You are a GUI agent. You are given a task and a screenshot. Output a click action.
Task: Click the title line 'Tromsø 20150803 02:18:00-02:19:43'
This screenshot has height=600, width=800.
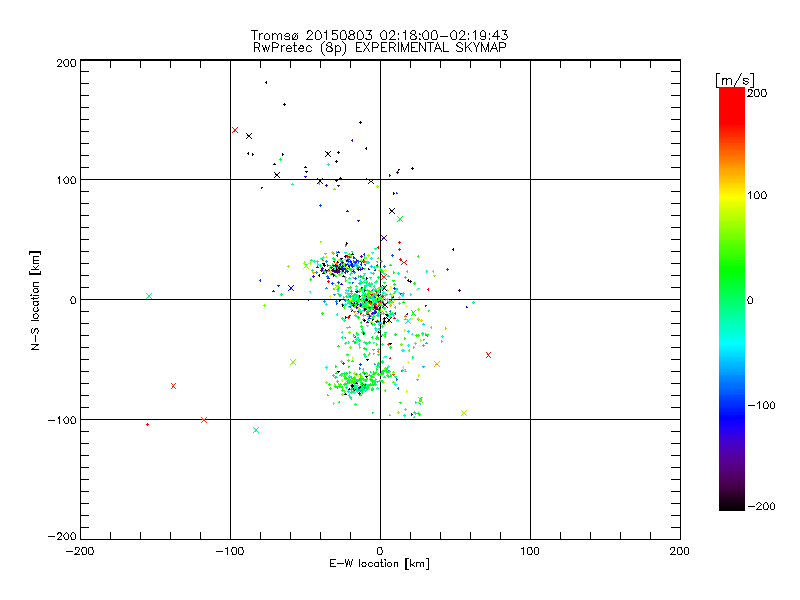pyautogui.click(x=379, y=35)
